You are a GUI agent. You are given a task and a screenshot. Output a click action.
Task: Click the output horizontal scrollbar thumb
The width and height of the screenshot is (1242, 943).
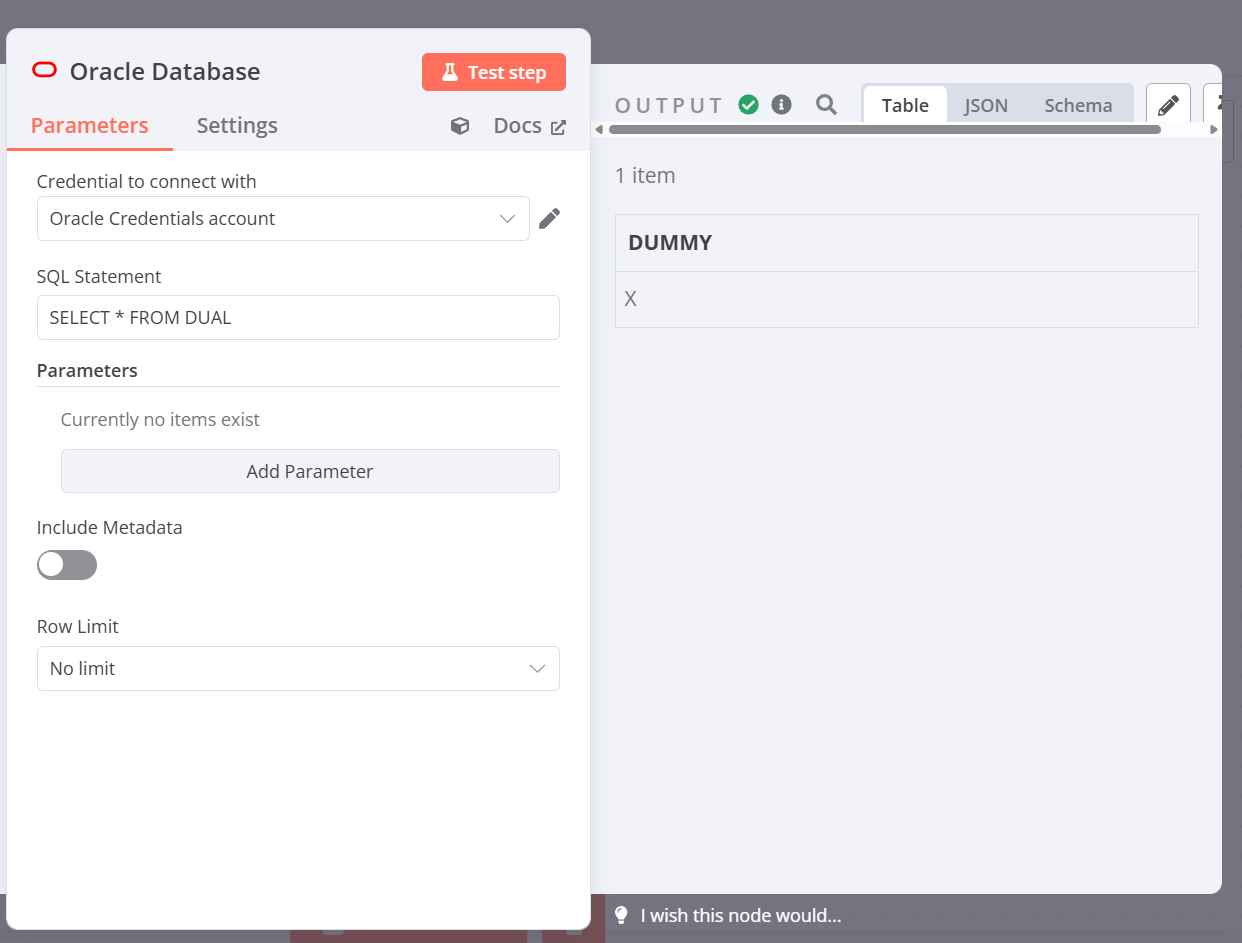[884, 129]
